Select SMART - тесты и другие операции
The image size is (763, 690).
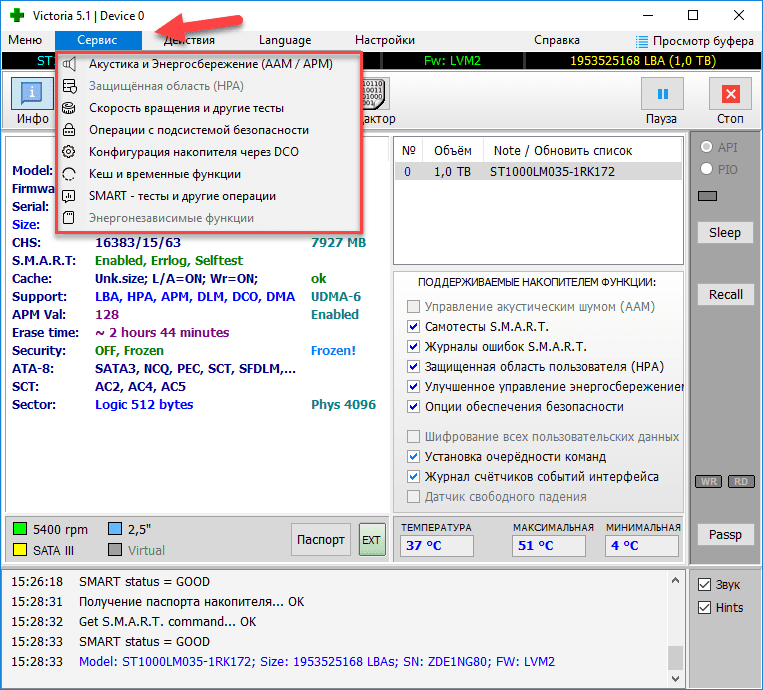click(210, 196)
